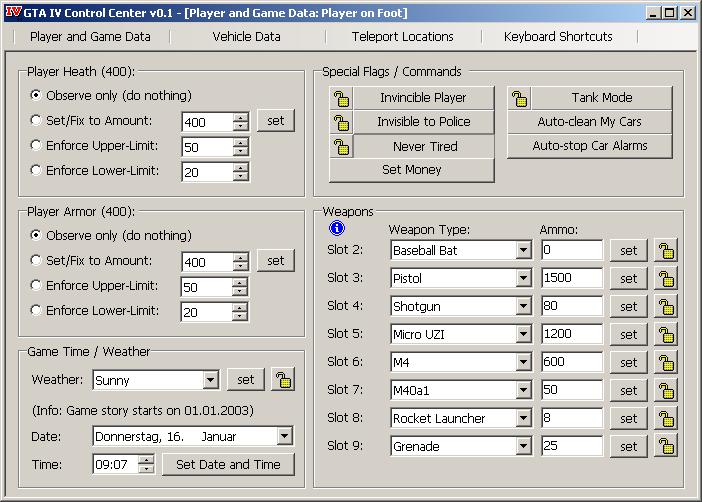This screenshot has height=502, width=702.
Task: Select Player Health Set/Fix to Amount option
Action: pyautogui.click(x=37, y=120)
